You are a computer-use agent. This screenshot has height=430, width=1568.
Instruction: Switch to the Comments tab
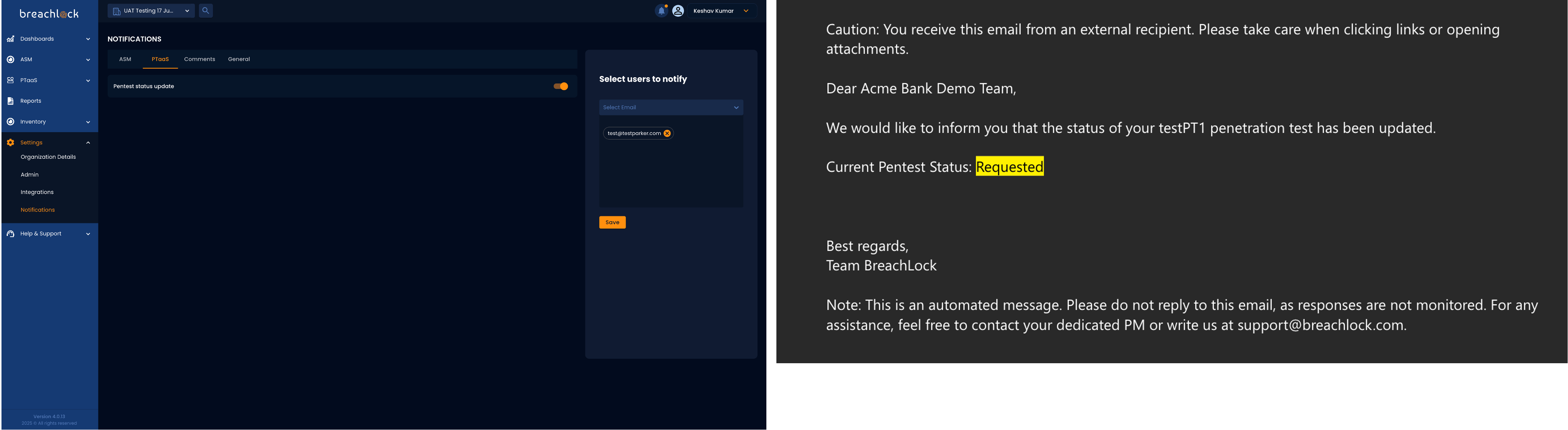click(200, 59)
